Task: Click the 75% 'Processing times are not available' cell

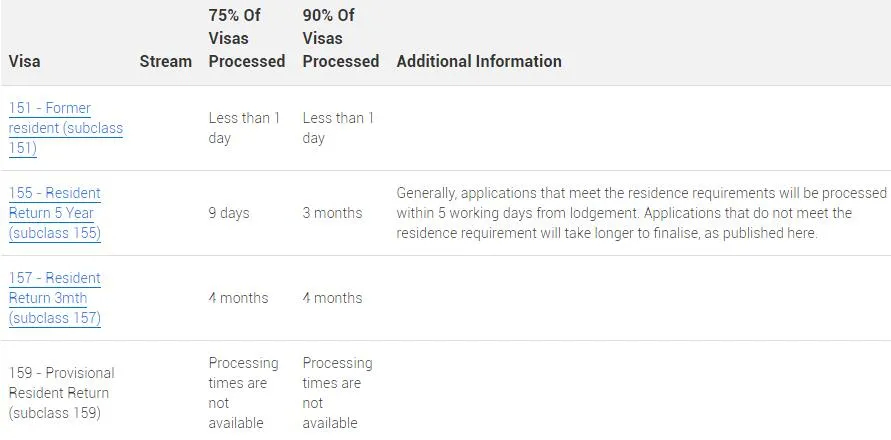Action: tap(243, 393)
